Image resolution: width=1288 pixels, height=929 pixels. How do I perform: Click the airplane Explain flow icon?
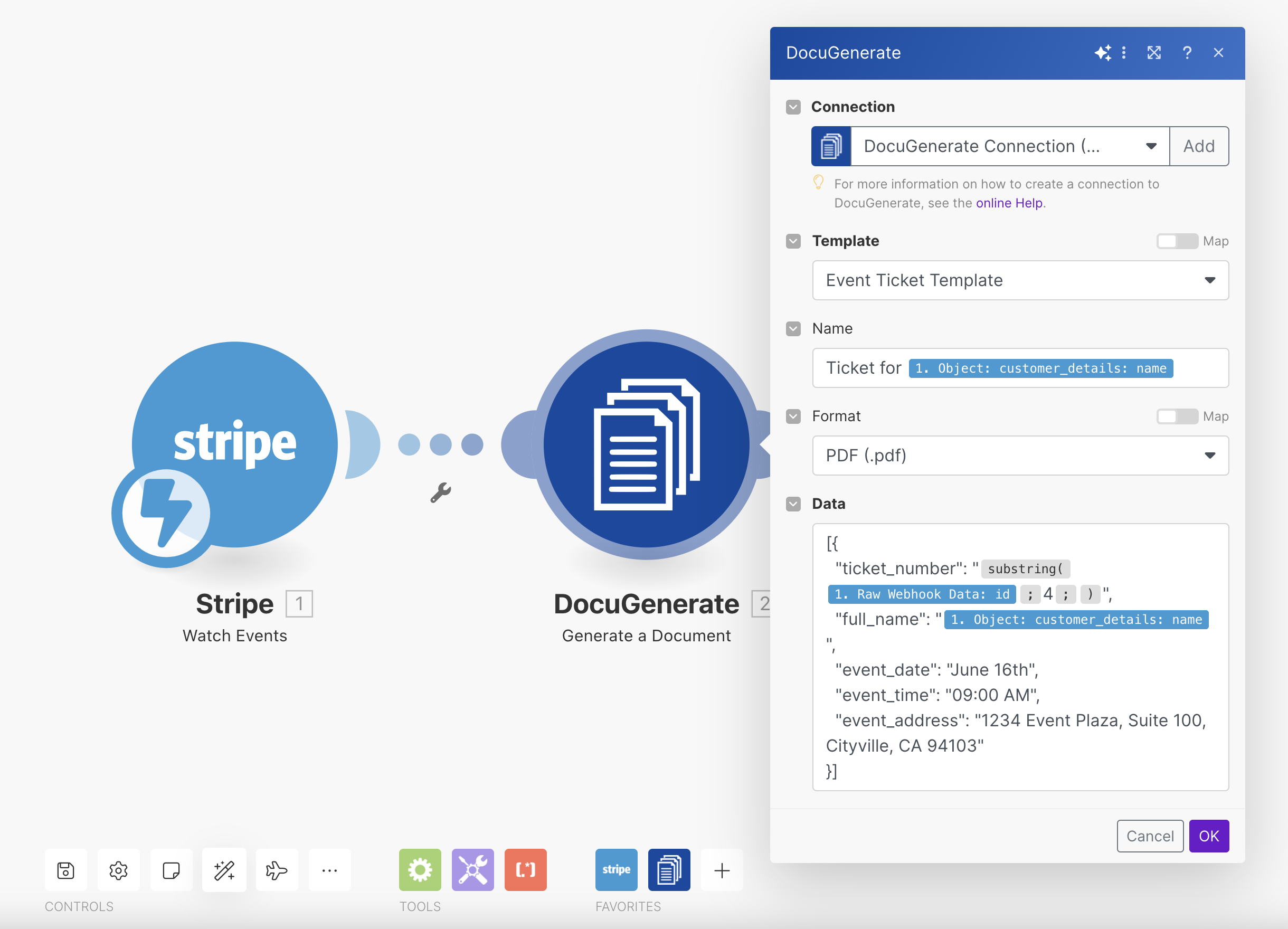(x=277, y=870)
